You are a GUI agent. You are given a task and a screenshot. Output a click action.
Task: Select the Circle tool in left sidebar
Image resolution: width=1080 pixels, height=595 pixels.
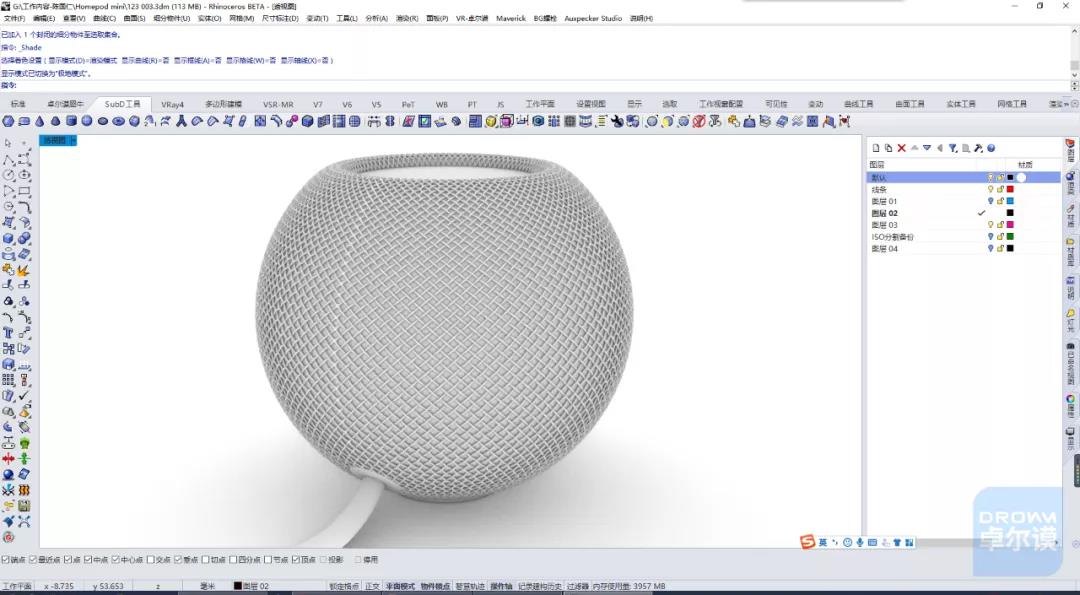[x=8, y=175]
